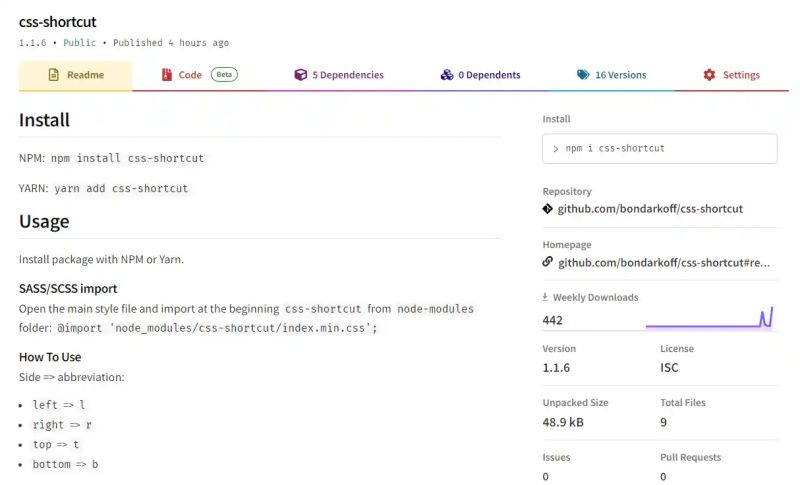Viewport: 800px width, 485px height.
Task: Click the unpacked size 48.9 kB
Action: (563, 422)
